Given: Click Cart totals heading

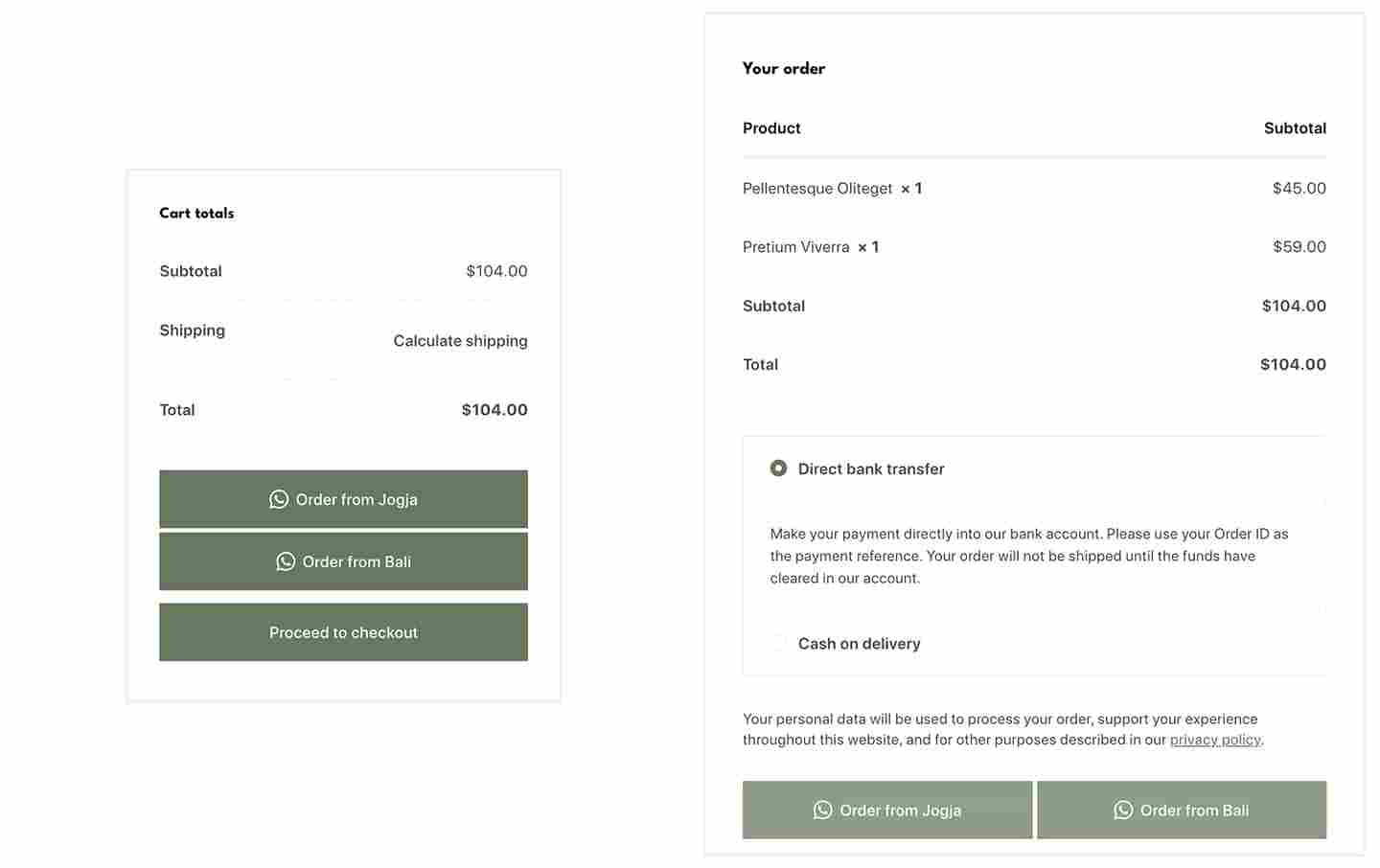Looking at the screenshot, I should pyautogui.click(x=196, y=213).
